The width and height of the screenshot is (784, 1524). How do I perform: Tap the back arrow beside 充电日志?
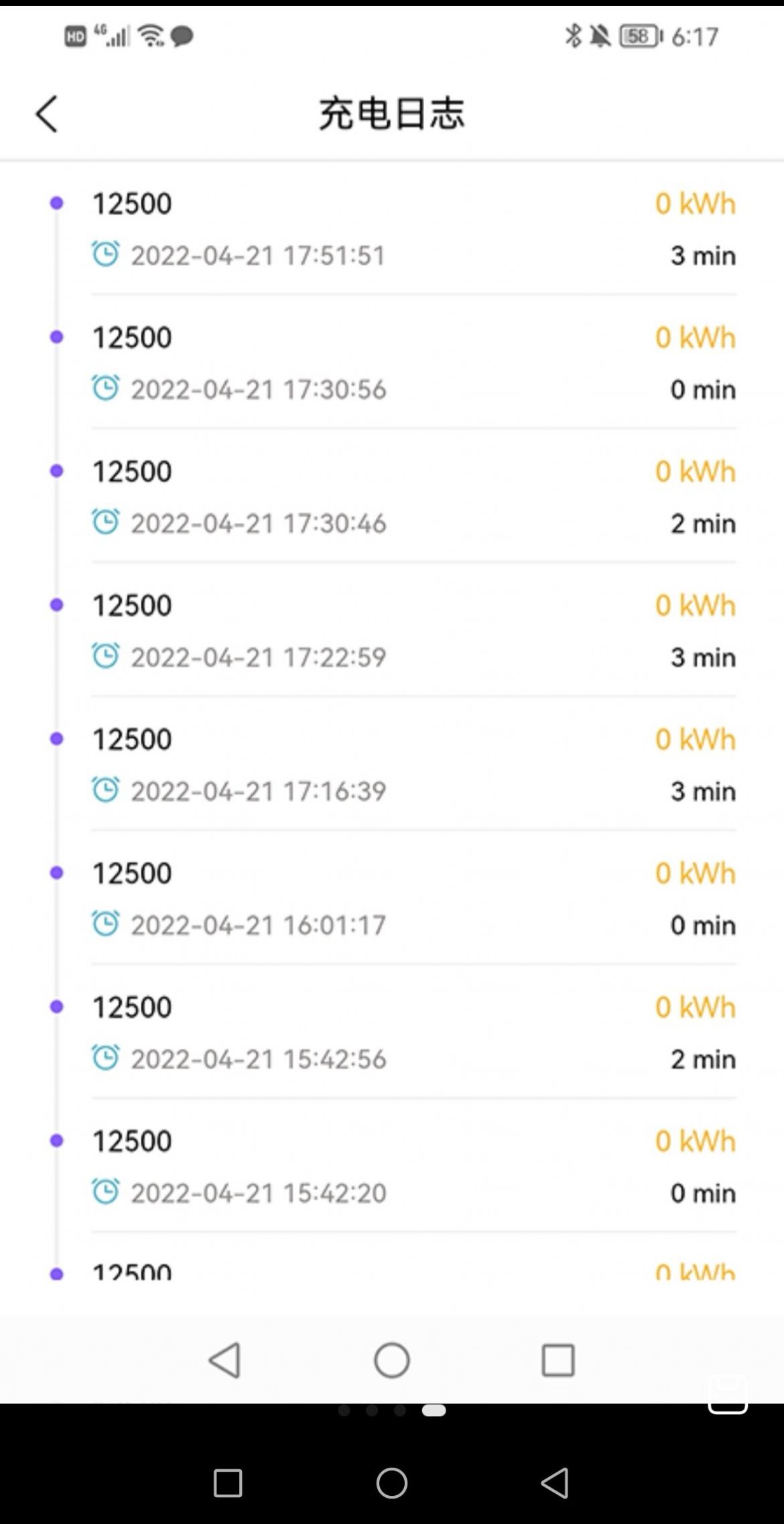click(47, 114)
